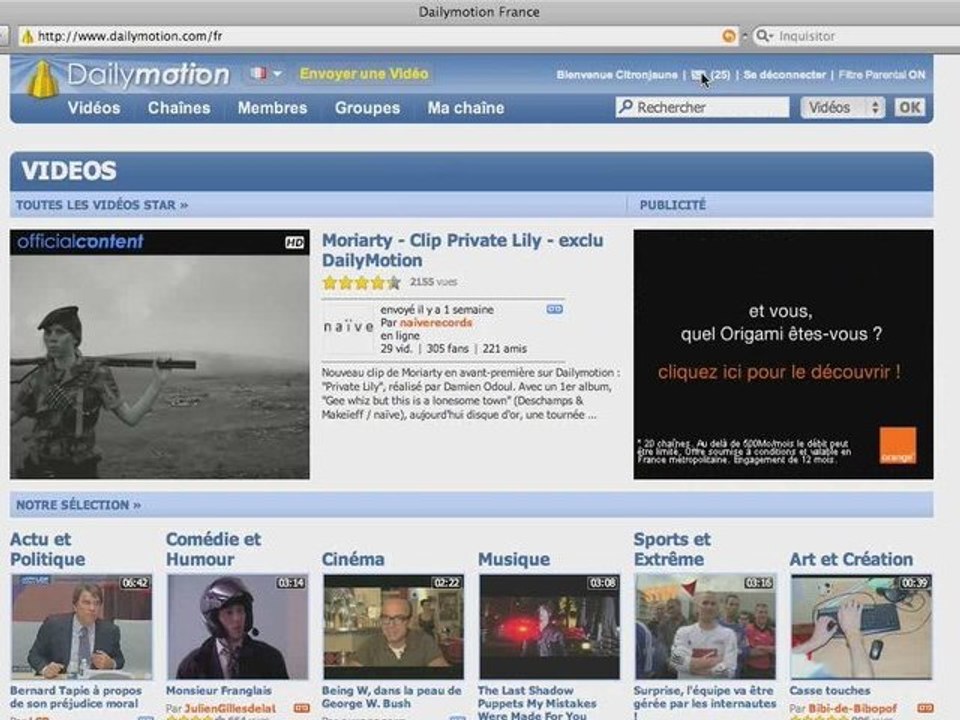Play the Casse touches thumbnail

[x=861, y=626]
